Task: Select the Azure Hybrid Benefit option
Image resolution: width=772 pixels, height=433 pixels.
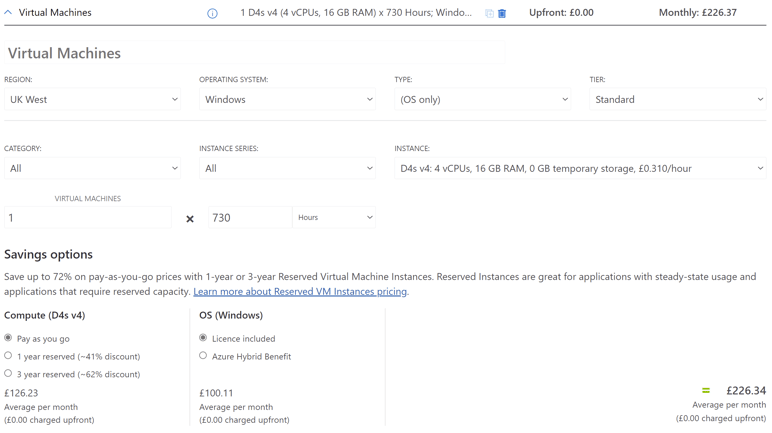Action: tap(203, 356)
